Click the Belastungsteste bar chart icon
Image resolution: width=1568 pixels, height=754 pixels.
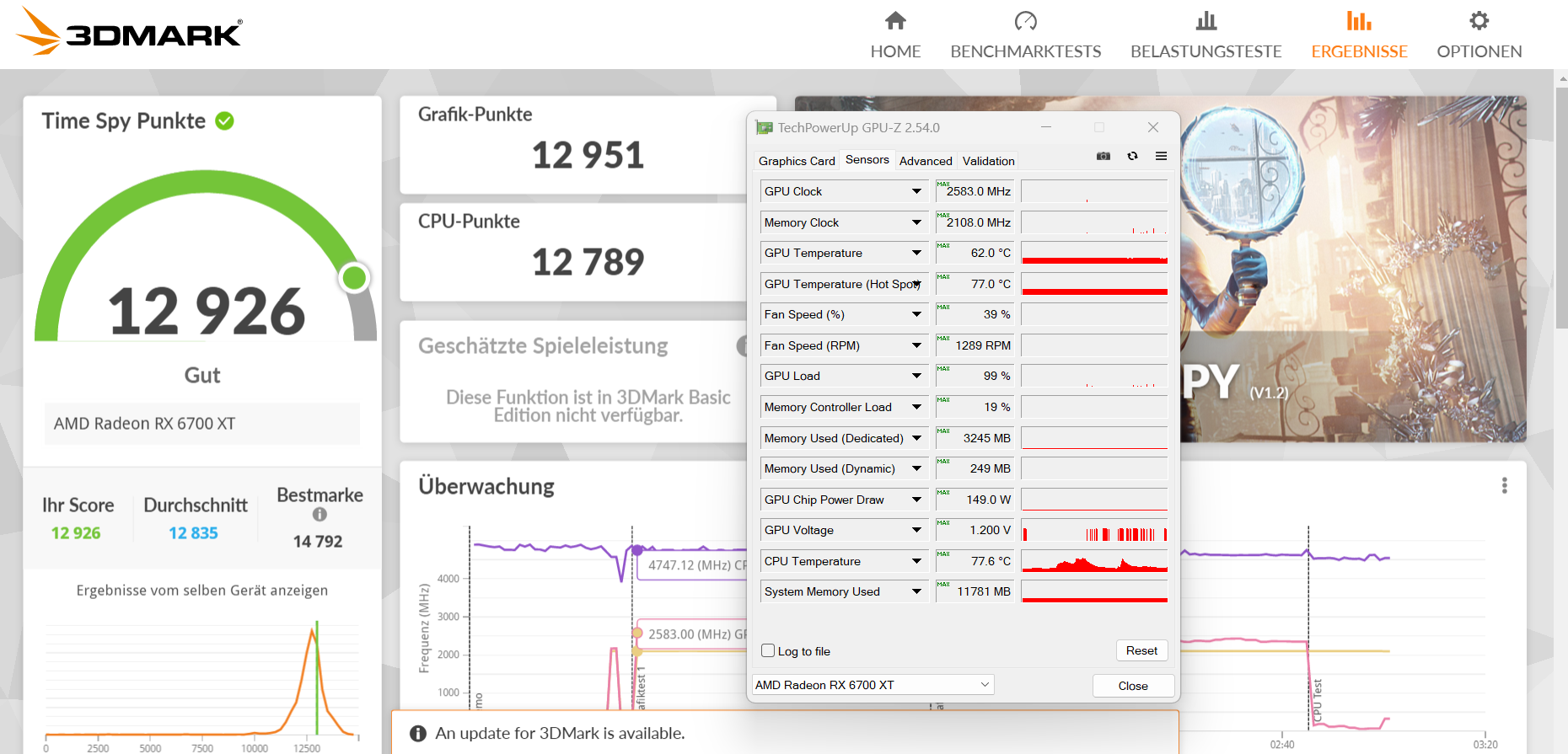pyautogui.click(x=1206, y=20)
